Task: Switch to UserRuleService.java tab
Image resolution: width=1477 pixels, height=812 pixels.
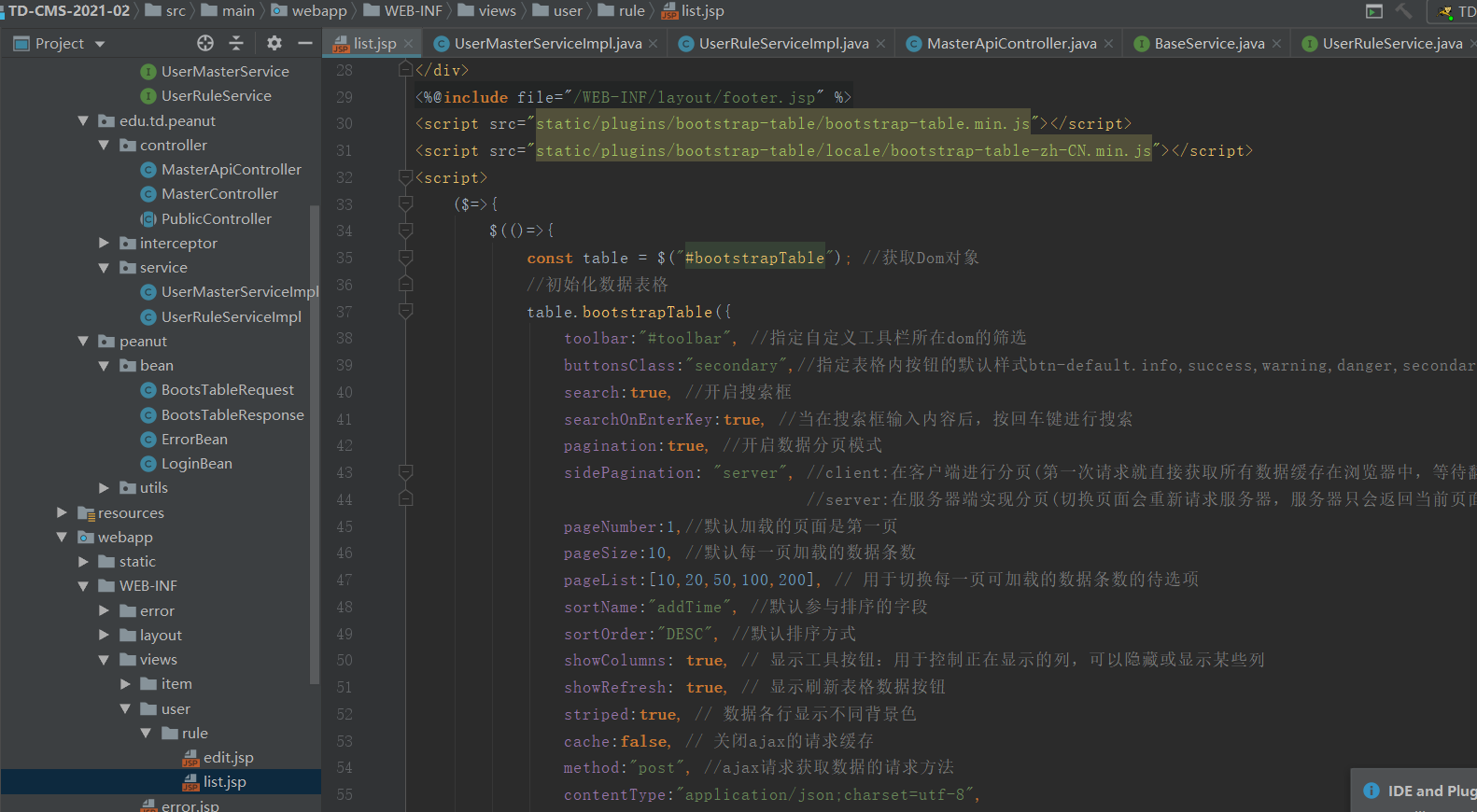Action: tap(1383, 44)
